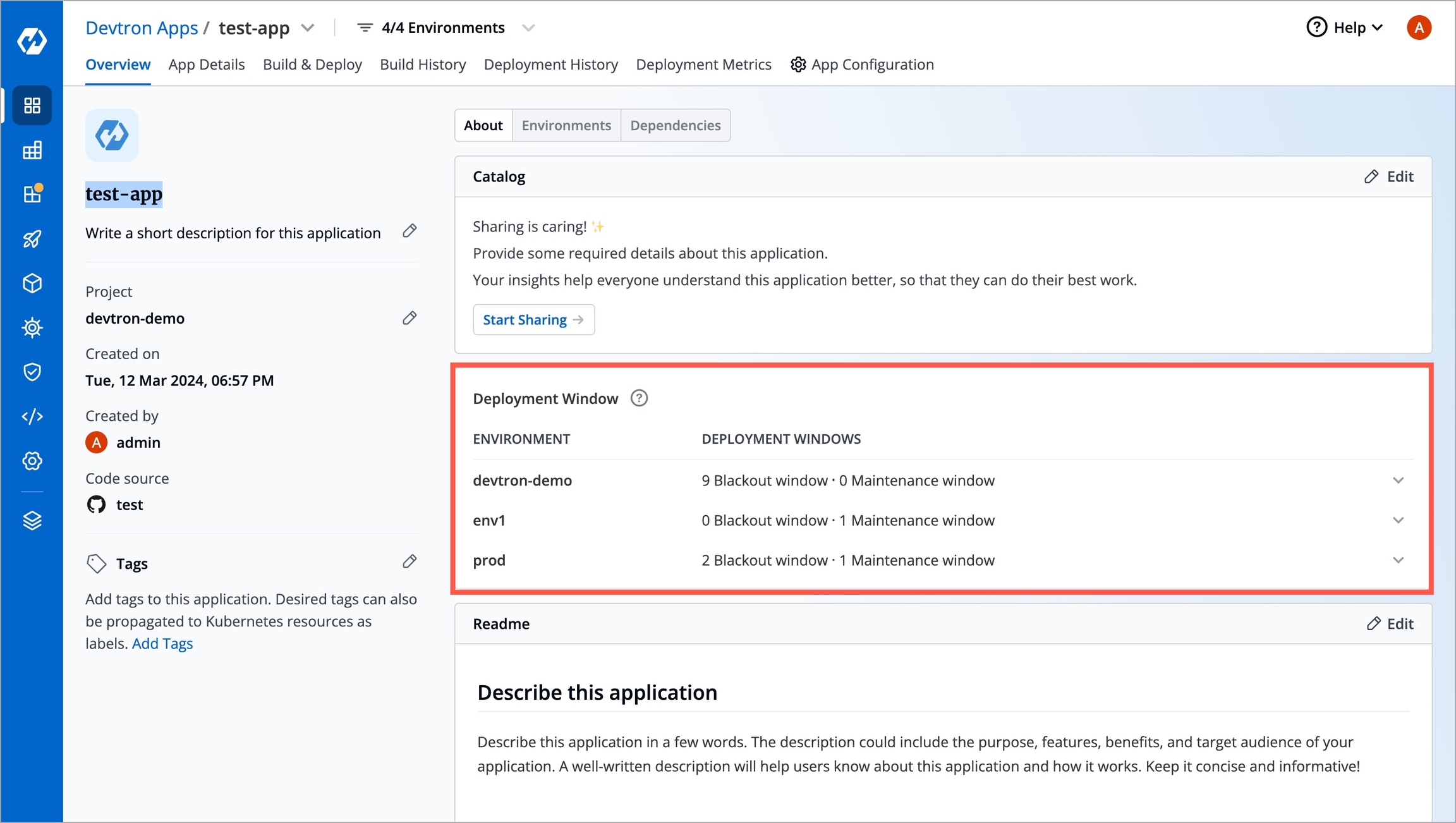Viewport: 1456px width, 823px height.
Task: Click the code source test repository name
Action: 130,504
